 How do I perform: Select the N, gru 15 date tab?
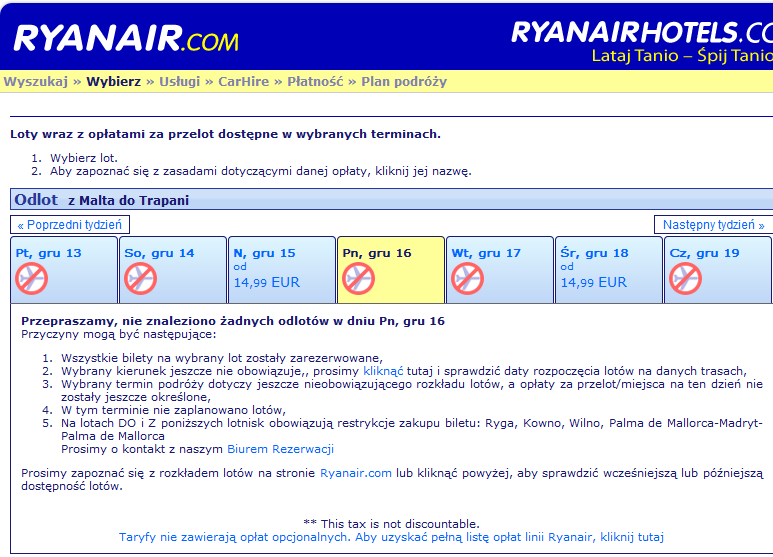(282, 270)
